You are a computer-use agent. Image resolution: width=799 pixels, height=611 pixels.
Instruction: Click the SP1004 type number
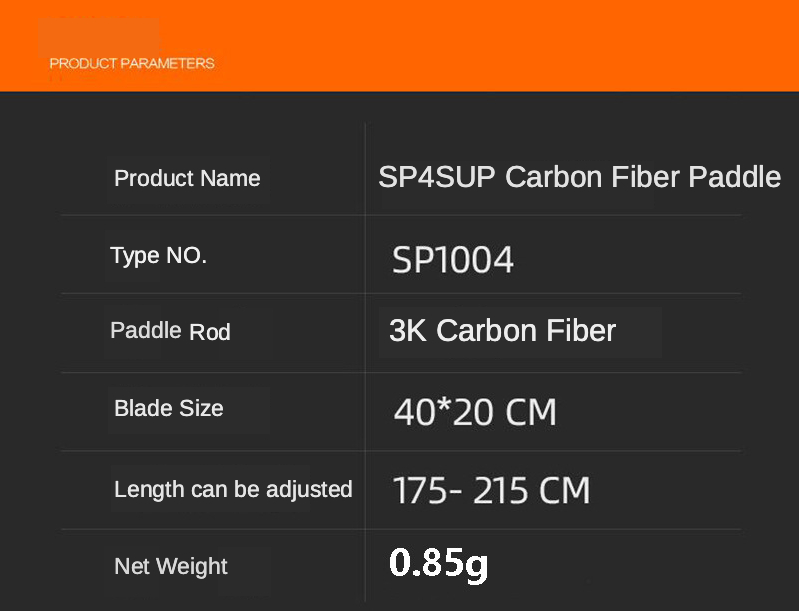[x=452, y=260]
